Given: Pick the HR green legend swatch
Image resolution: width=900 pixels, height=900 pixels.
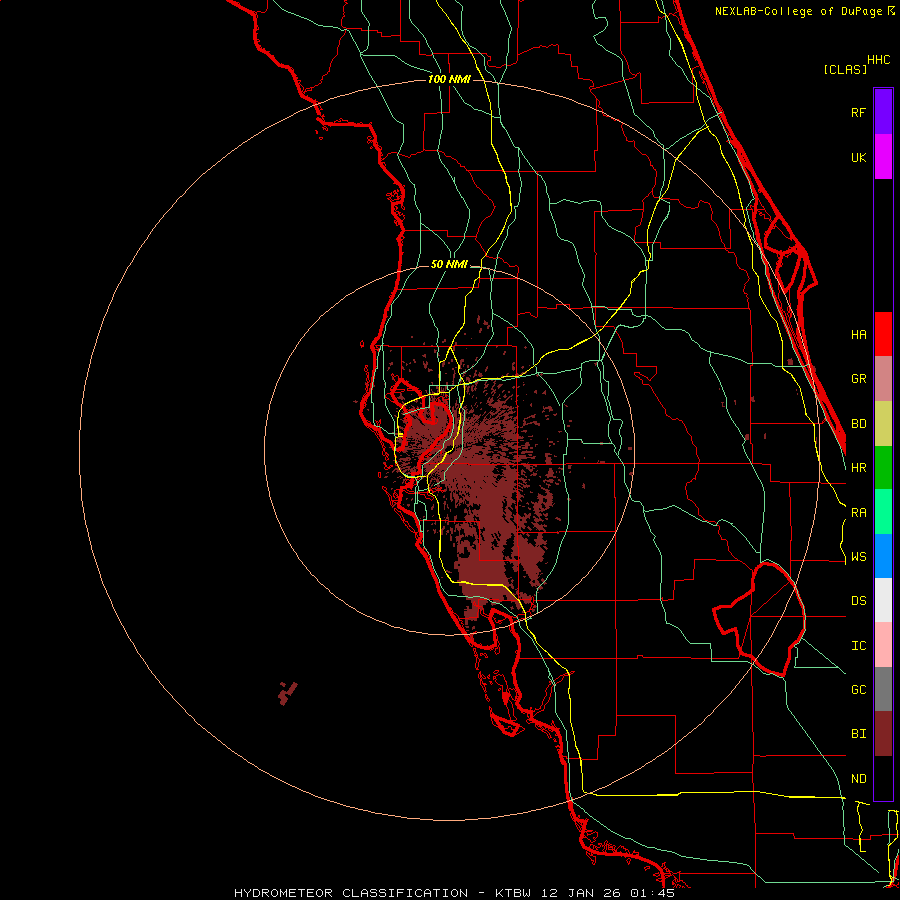Looking at the screenshot, I should tap(883, 468).
